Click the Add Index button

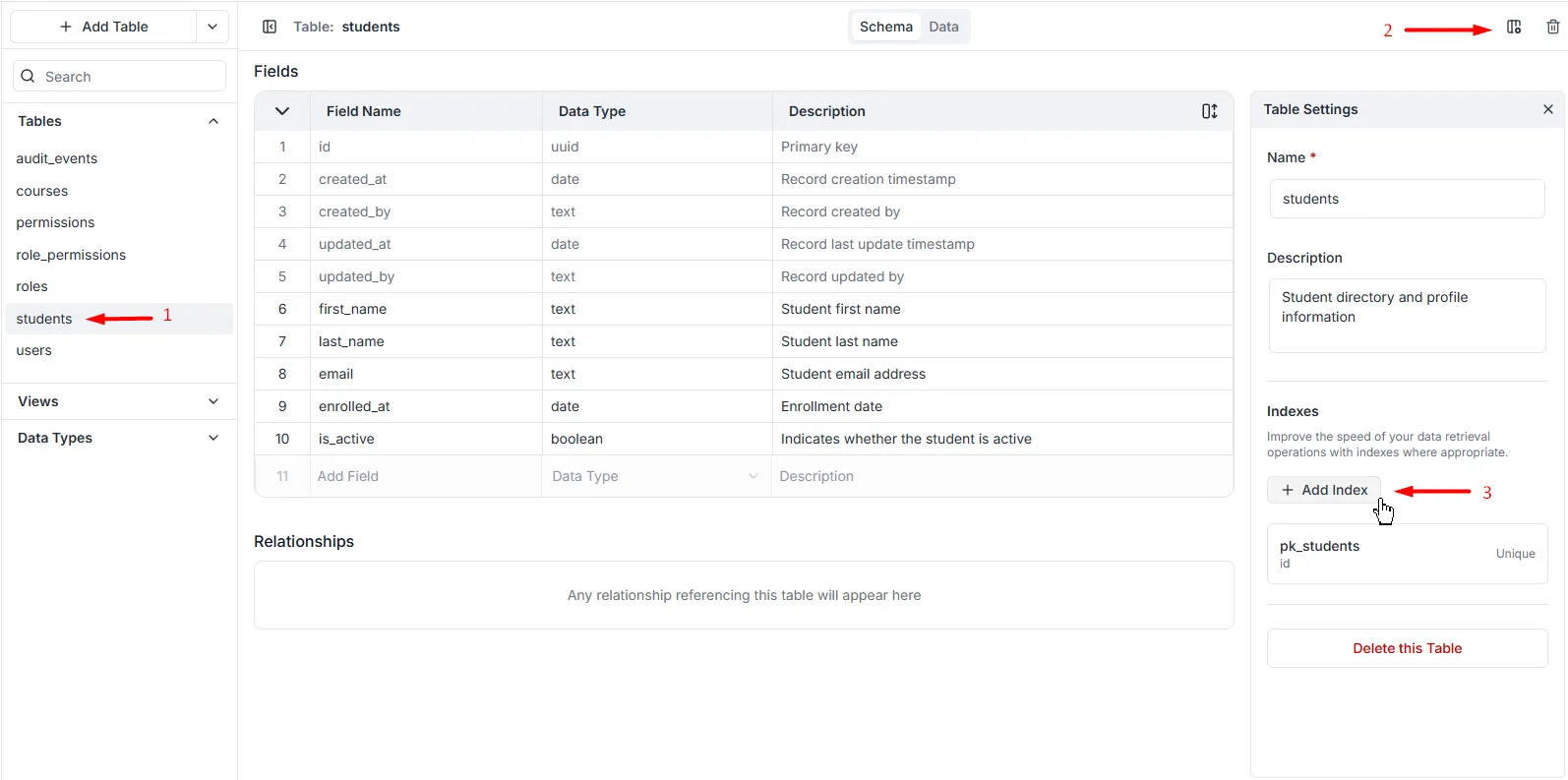click(1324, 490)
